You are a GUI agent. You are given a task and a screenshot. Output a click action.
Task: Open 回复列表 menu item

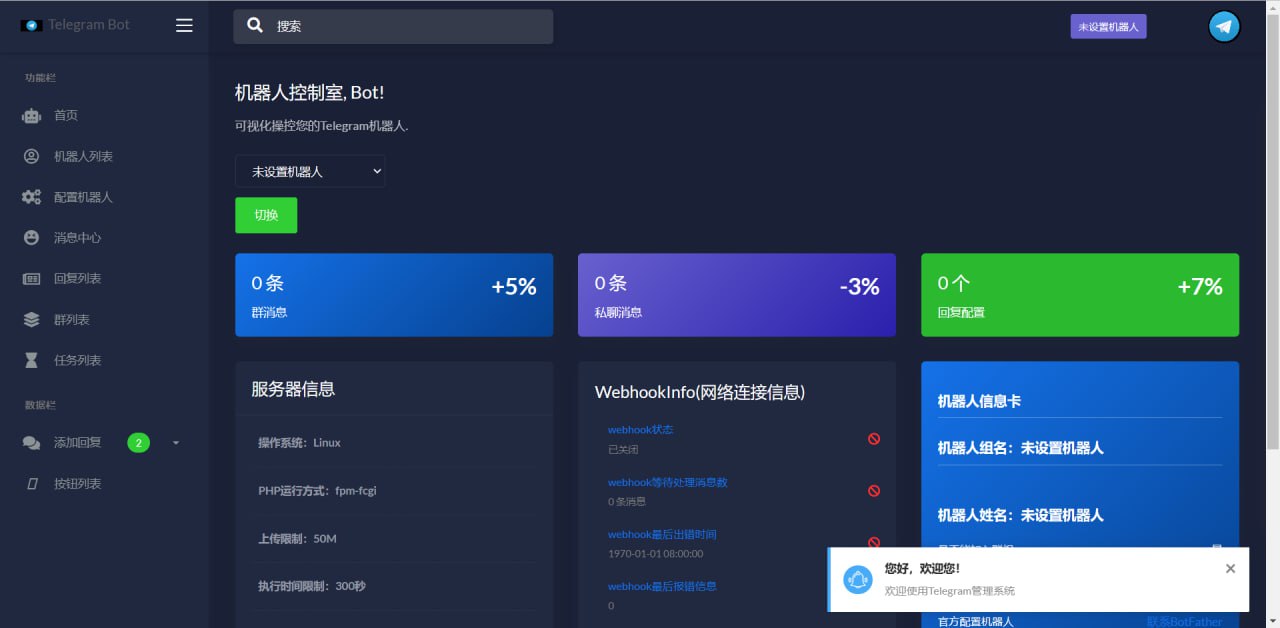[x=78, y=279]
